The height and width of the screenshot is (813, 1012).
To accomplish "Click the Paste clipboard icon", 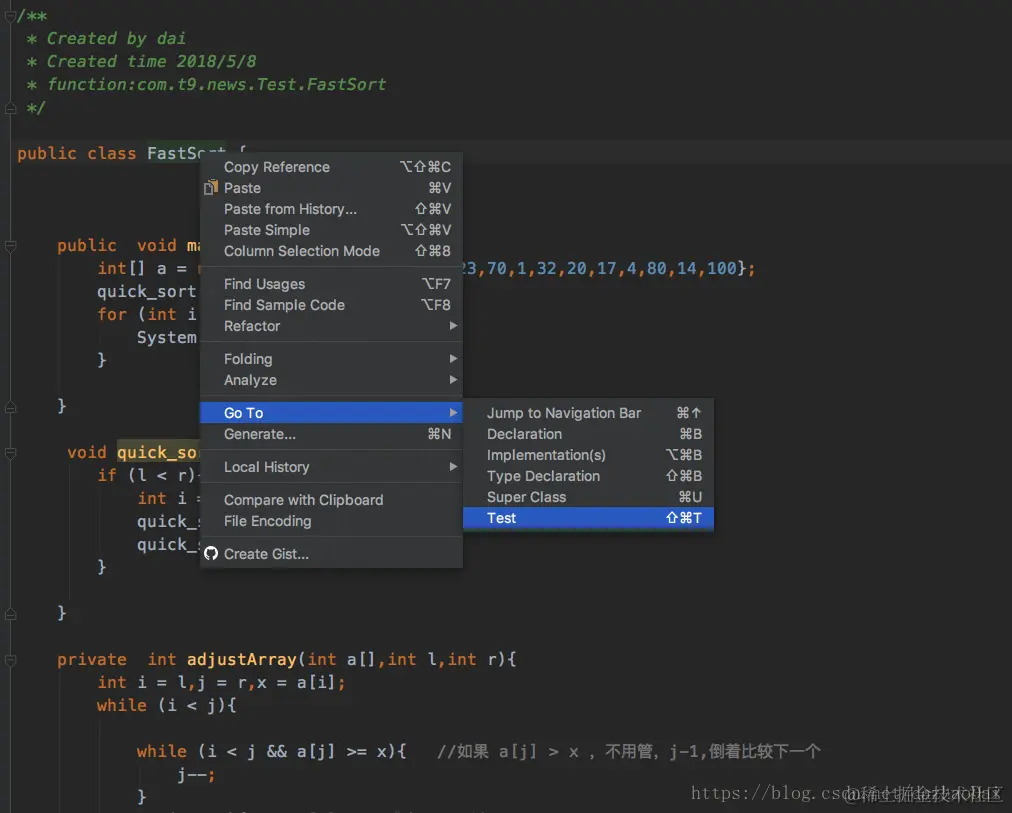I will pyautogui.click(x=210, y=188).
